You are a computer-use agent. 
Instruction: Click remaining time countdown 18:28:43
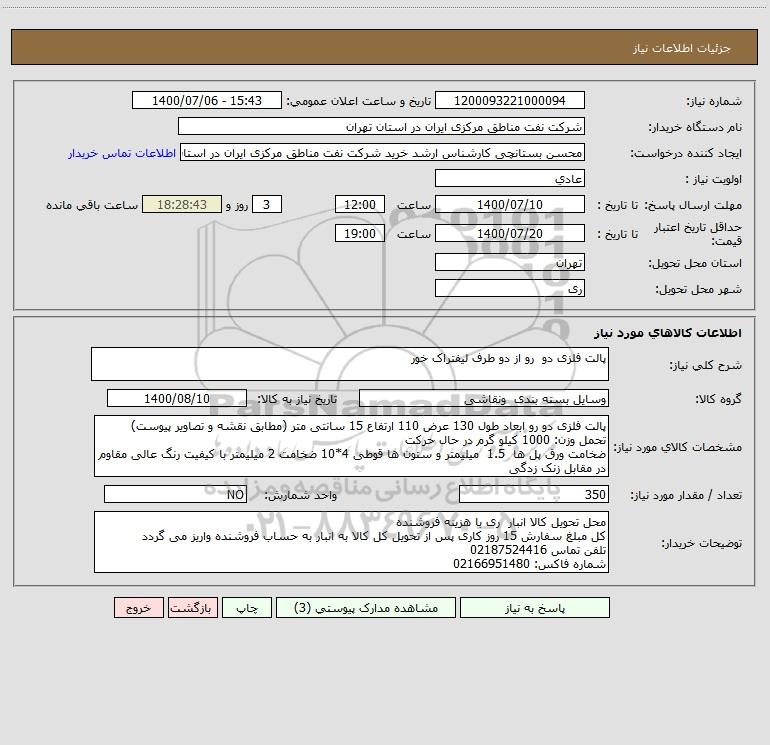[x=182, y=204]
